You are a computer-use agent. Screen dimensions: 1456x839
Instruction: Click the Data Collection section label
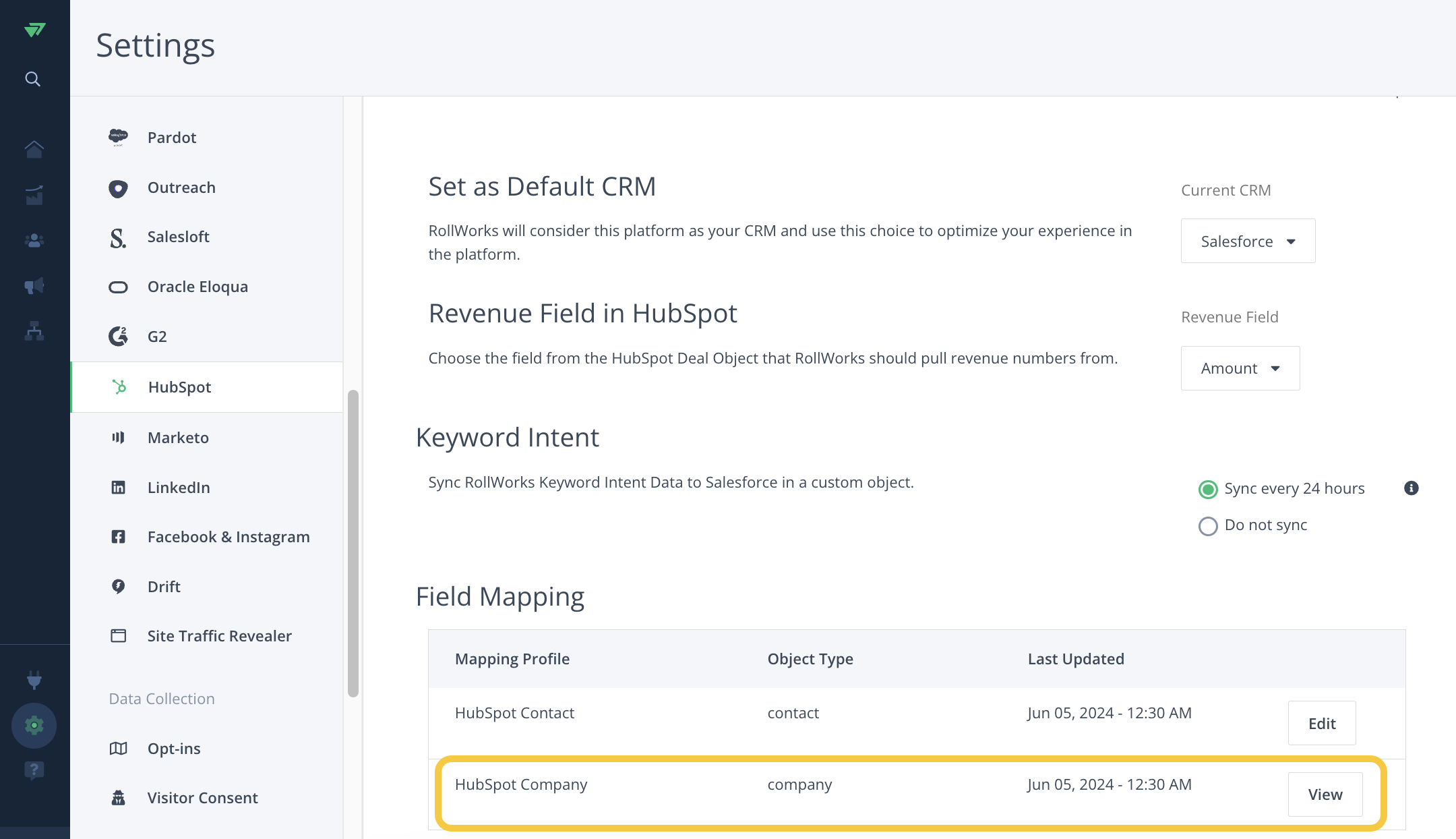click(x=162, y=699)
